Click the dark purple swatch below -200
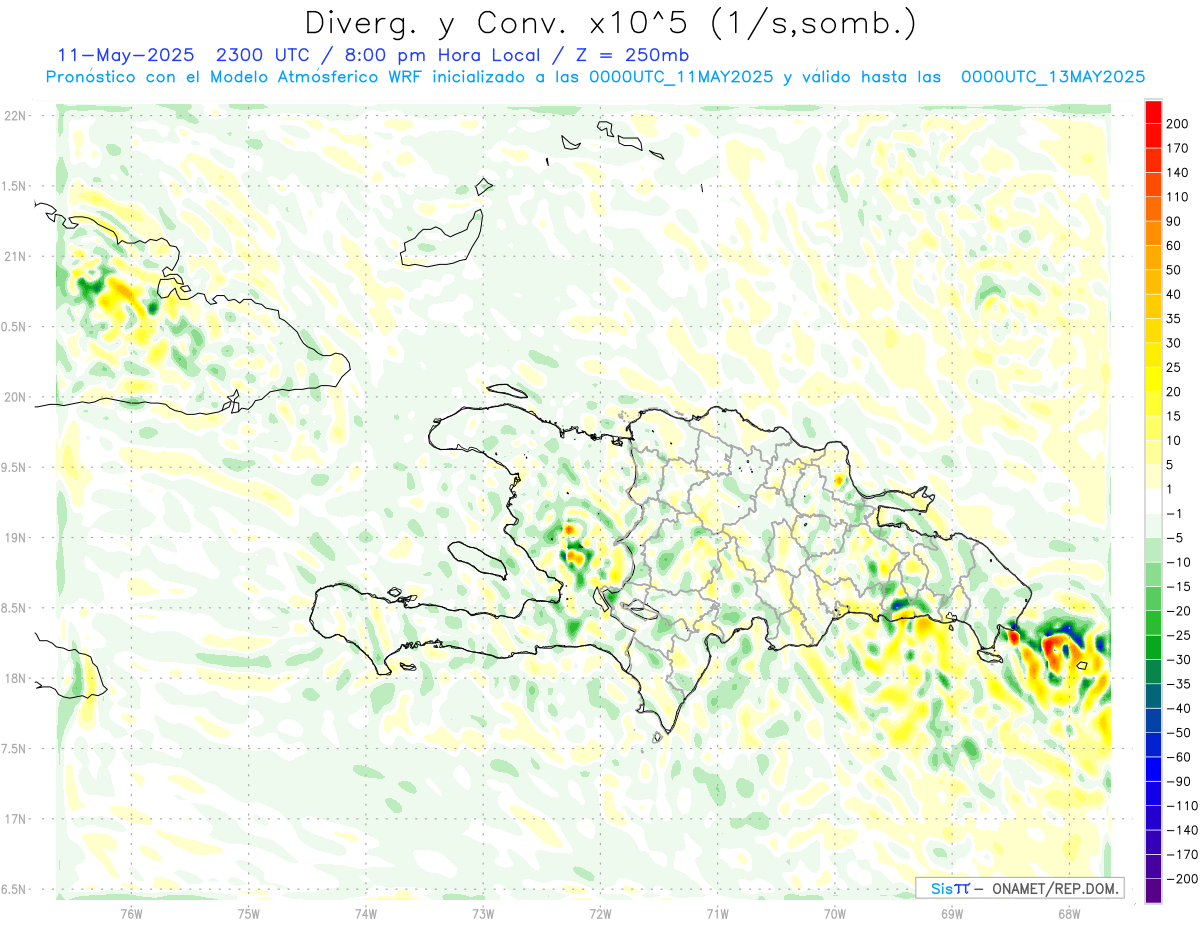The height and width of the screenshot is (927, 1200). pos(1153,890)
